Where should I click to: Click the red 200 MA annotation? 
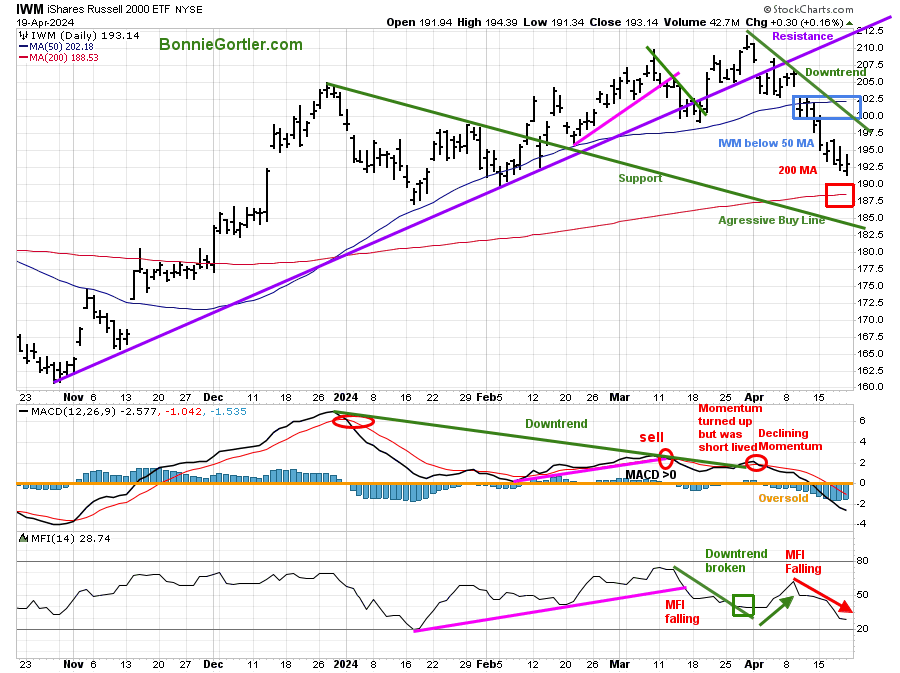coord(798,170)
